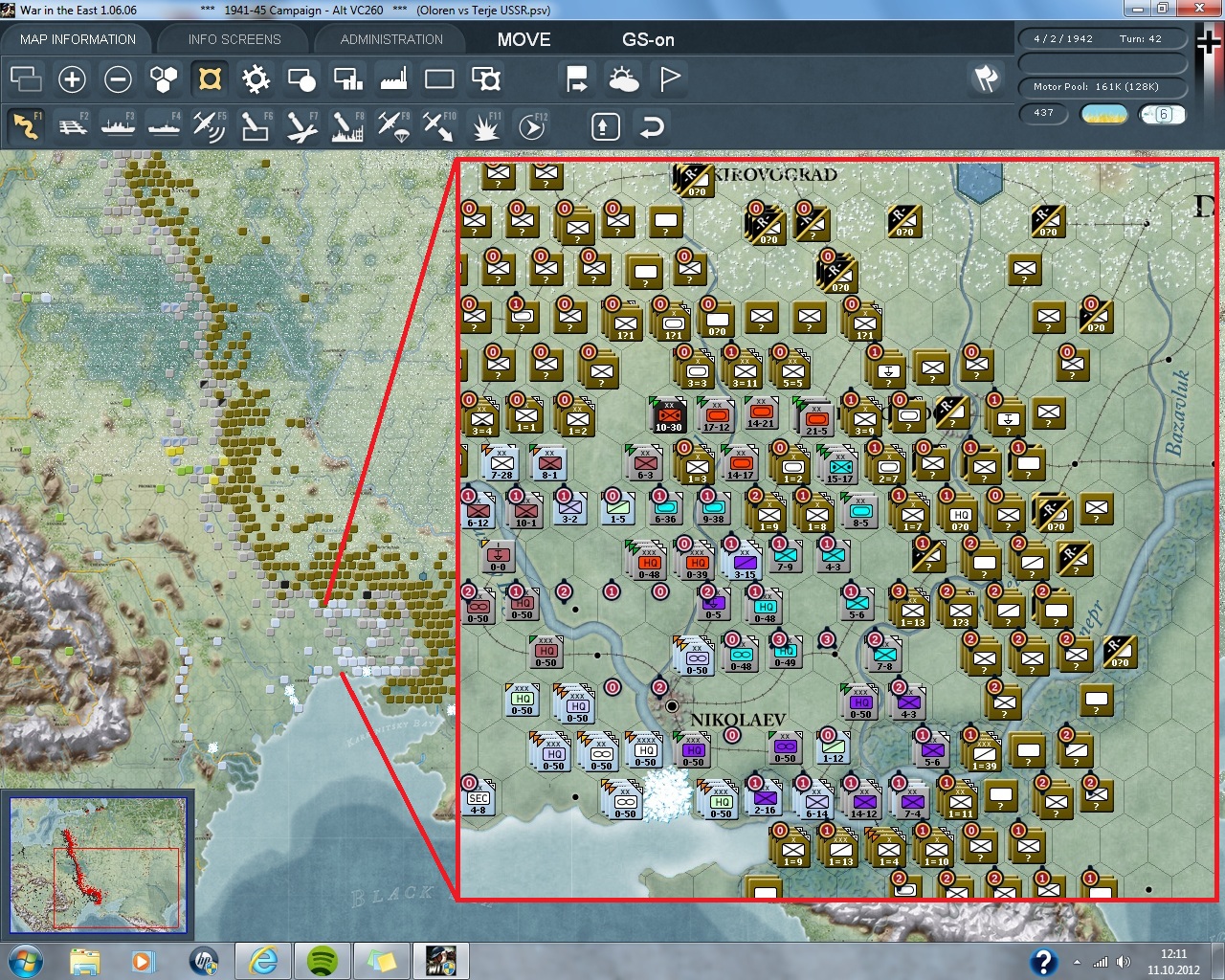Open the ADMINISTRATION tab
Image resolution: width=1225 pixels, height=980 pixels.
tap(391, 39)
